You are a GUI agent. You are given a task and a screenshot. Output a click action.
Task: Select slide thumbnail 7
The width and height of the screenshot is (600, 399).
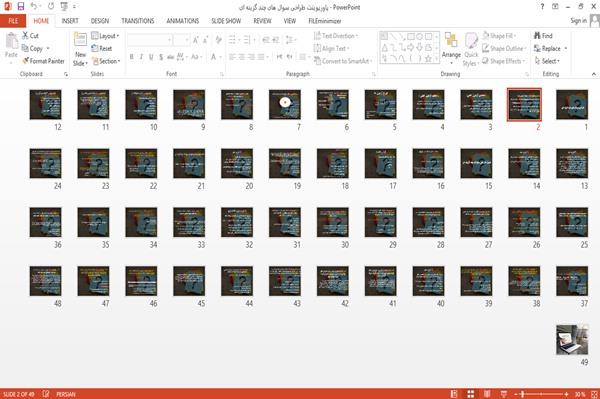(285, 104)
